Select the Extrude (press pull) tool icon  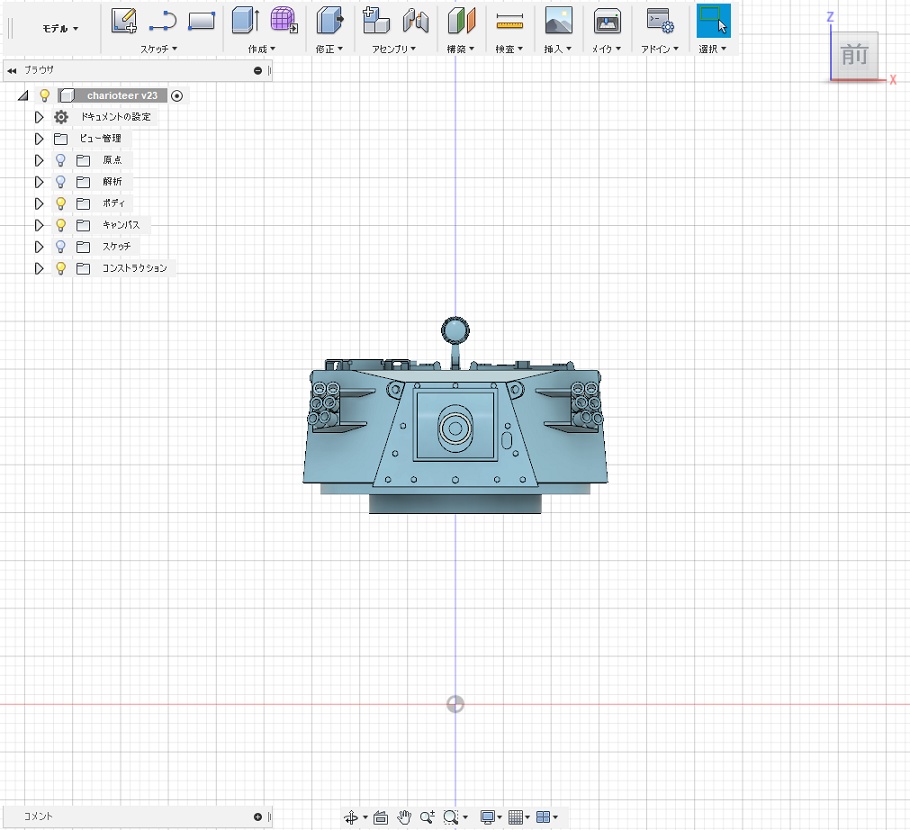[245, 20]
